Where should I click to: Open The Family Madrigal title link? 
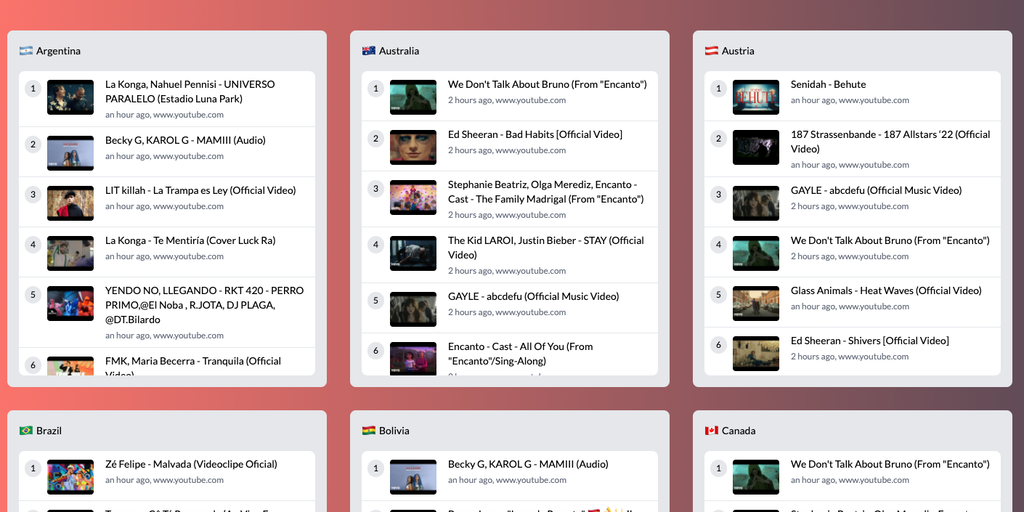coord(546,191)
